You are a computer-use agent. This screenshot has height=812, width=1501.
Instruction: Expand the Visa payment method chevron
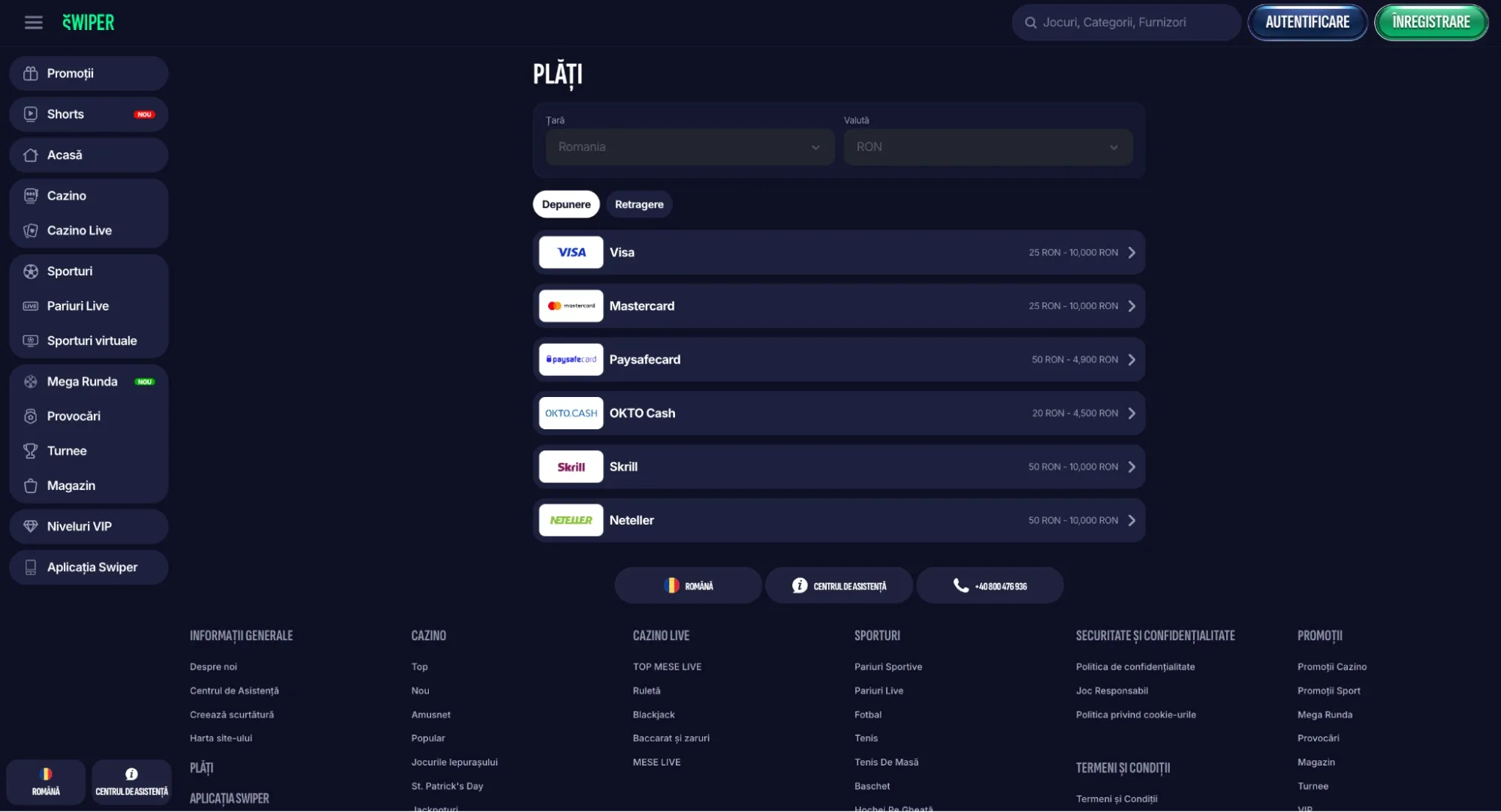[x=1132, y=253]
